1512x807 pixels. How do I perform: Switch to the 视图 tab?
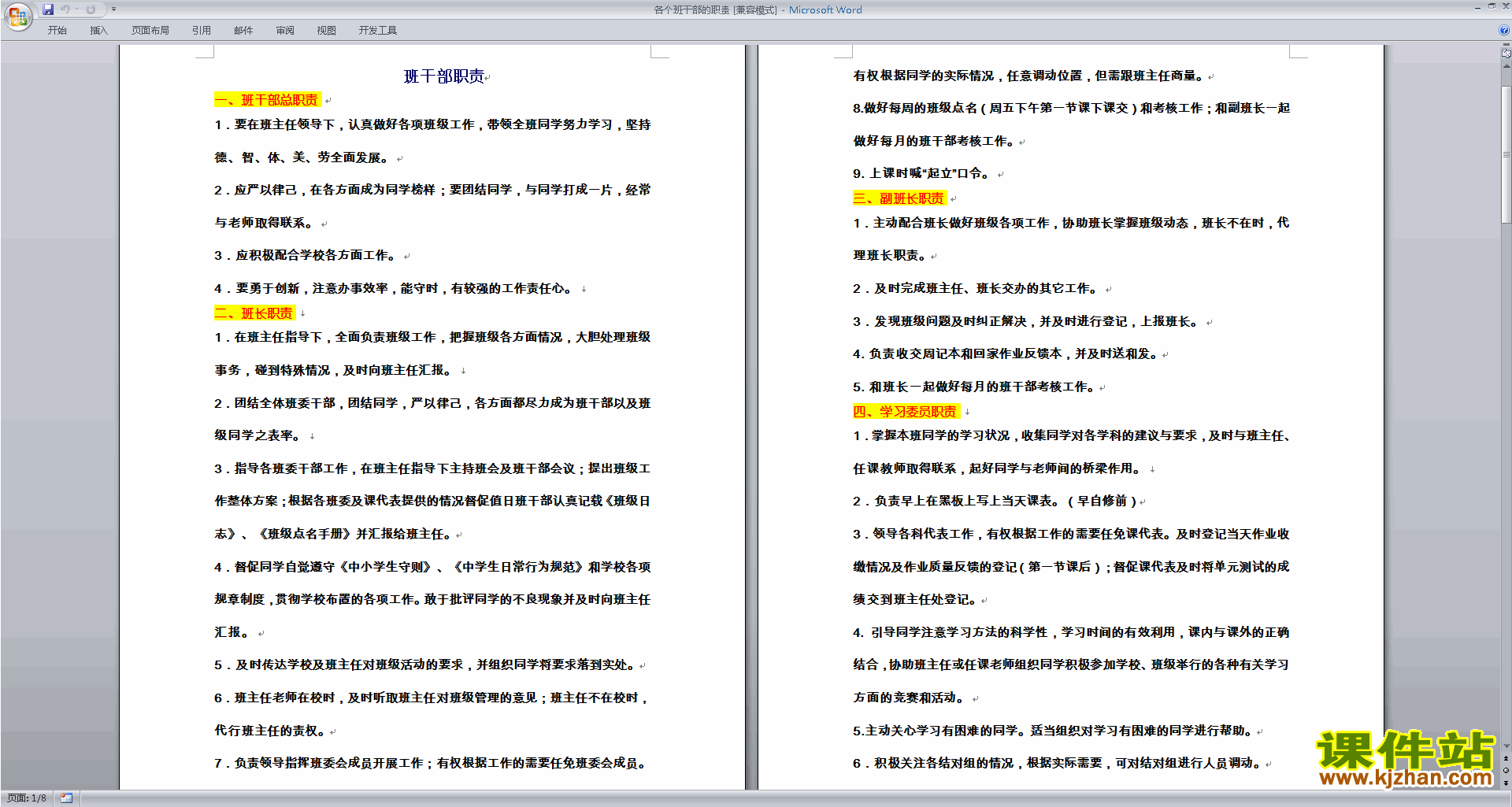(327, 31)
